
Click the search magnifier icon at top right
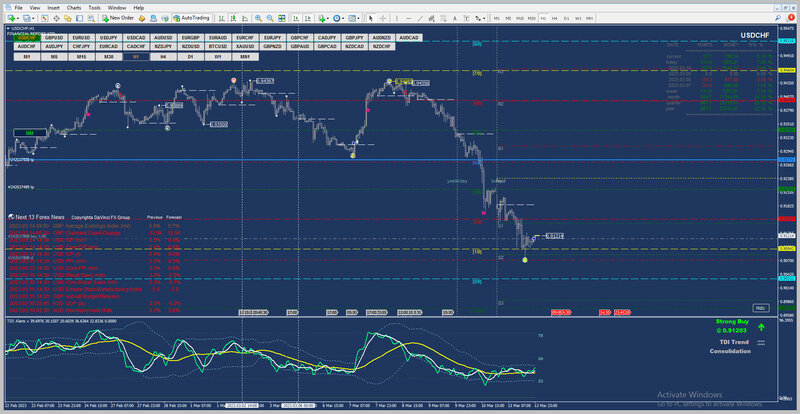click(x=778, y=18)
